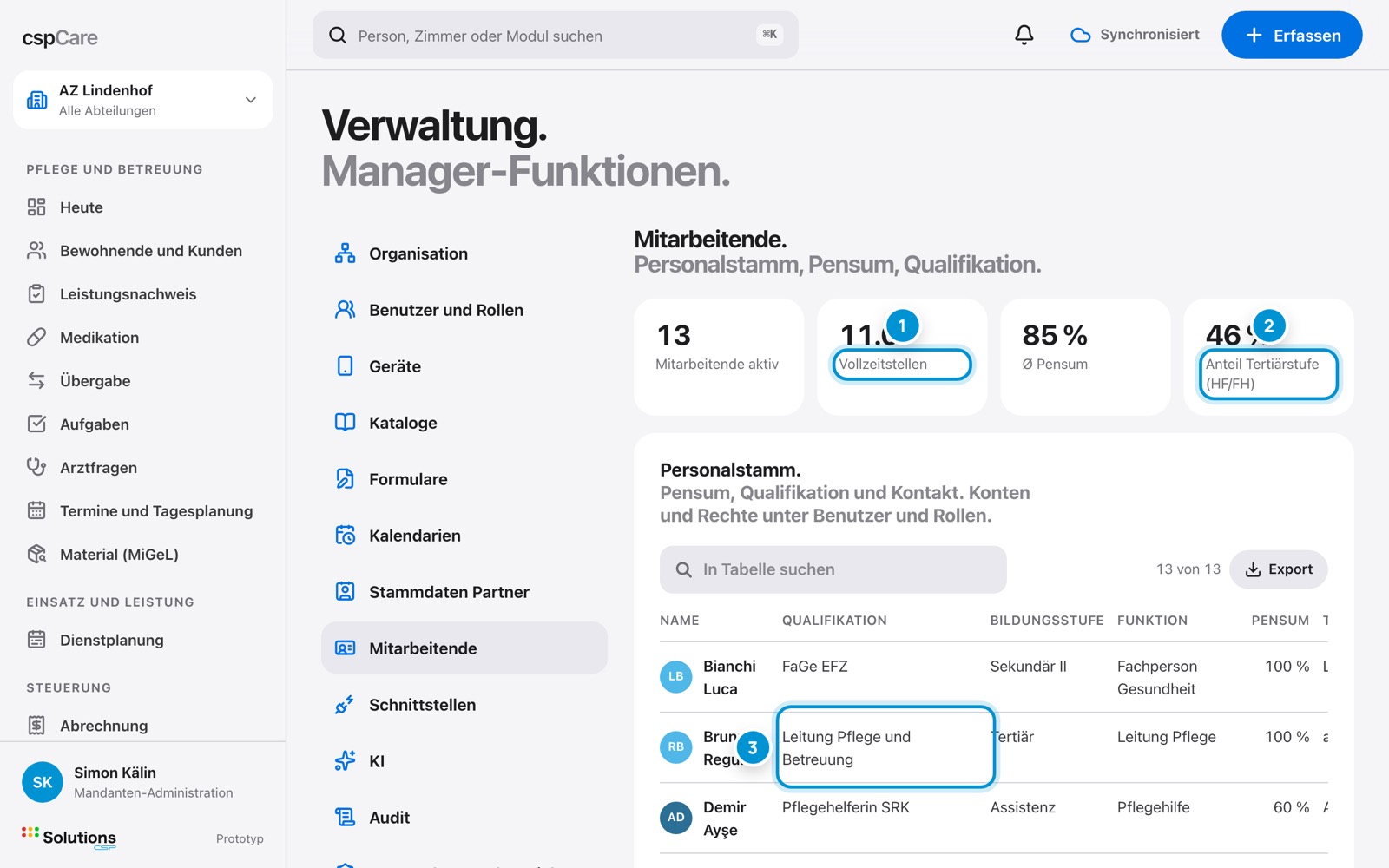
Task: Open Arztfragen stethoscope icon
Action: [x=36, y=467]
